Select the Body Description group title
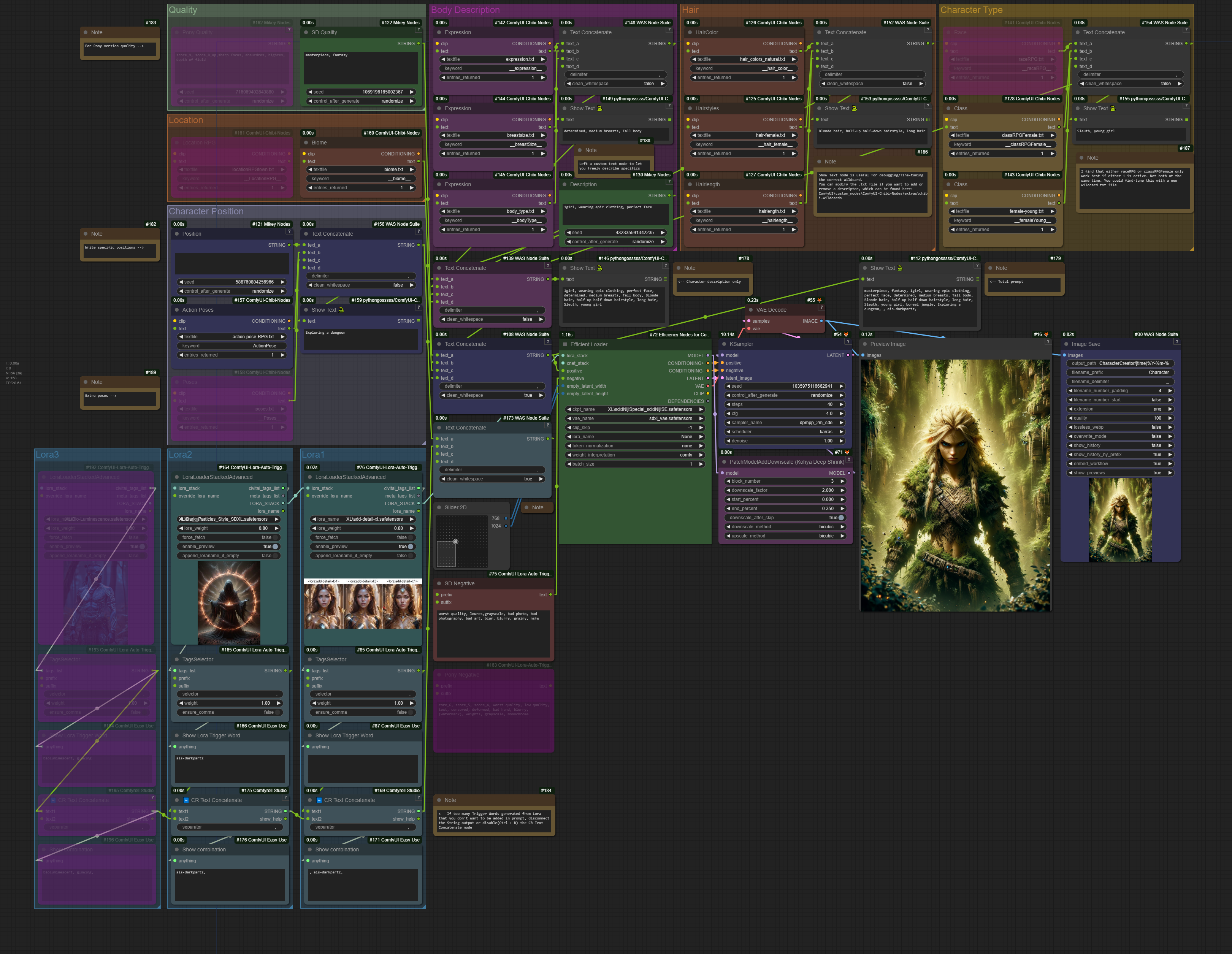 pyautogui.click(x=465, y=10)
